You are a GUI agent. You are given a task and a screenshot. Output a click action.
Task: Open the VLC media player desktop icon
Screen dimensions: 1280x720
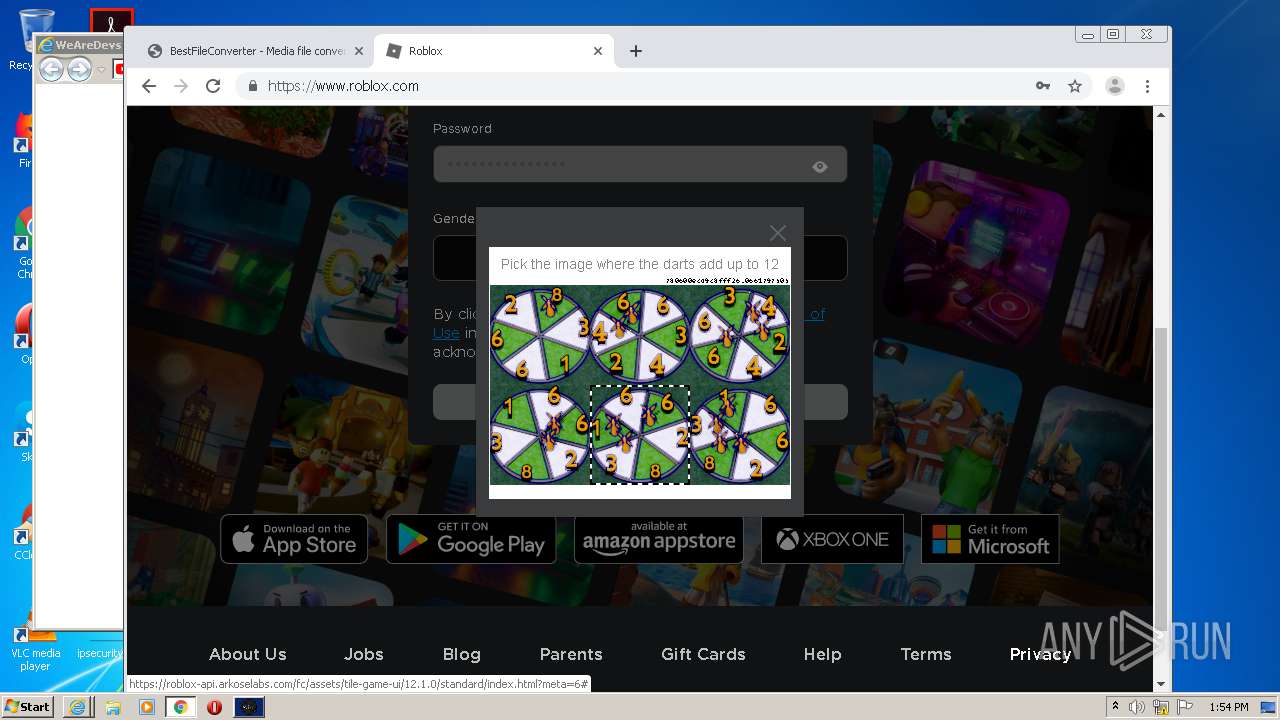pos(36,649)
